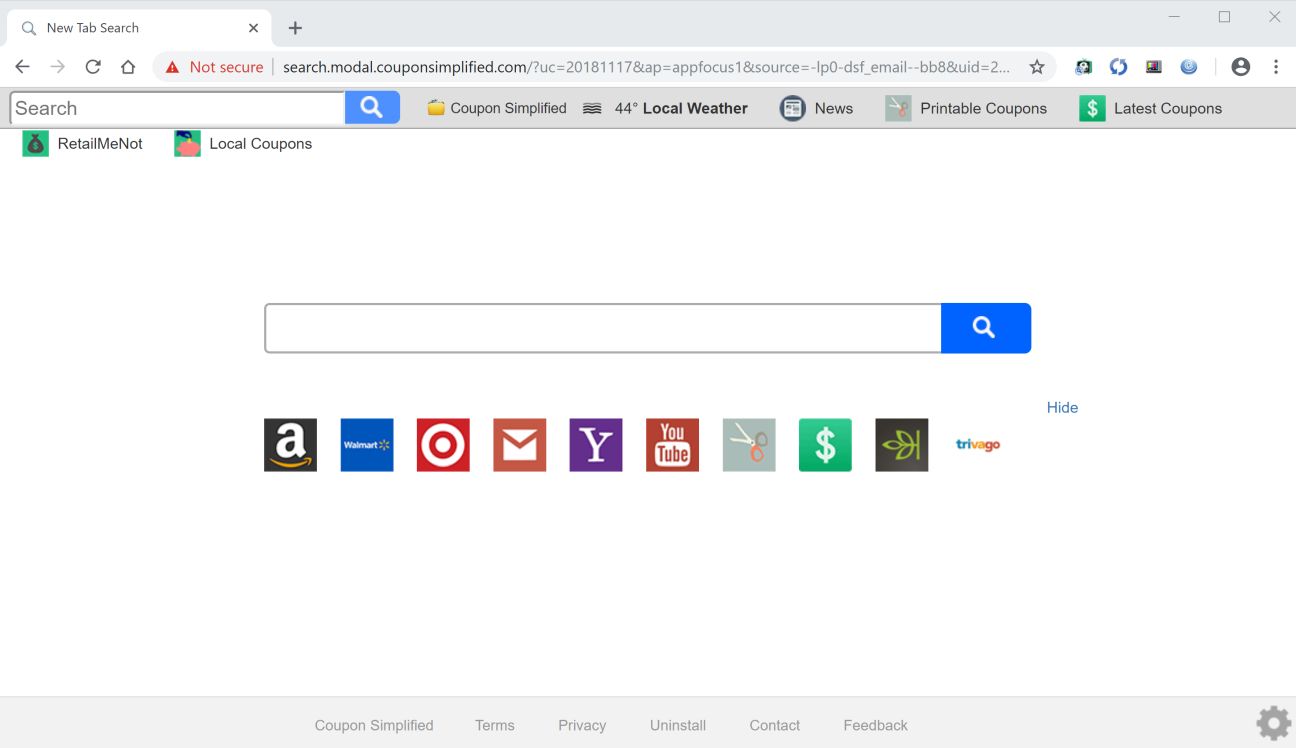
Task: Open the dark leaf-logo shortcut tile
Action: point(902,445)
